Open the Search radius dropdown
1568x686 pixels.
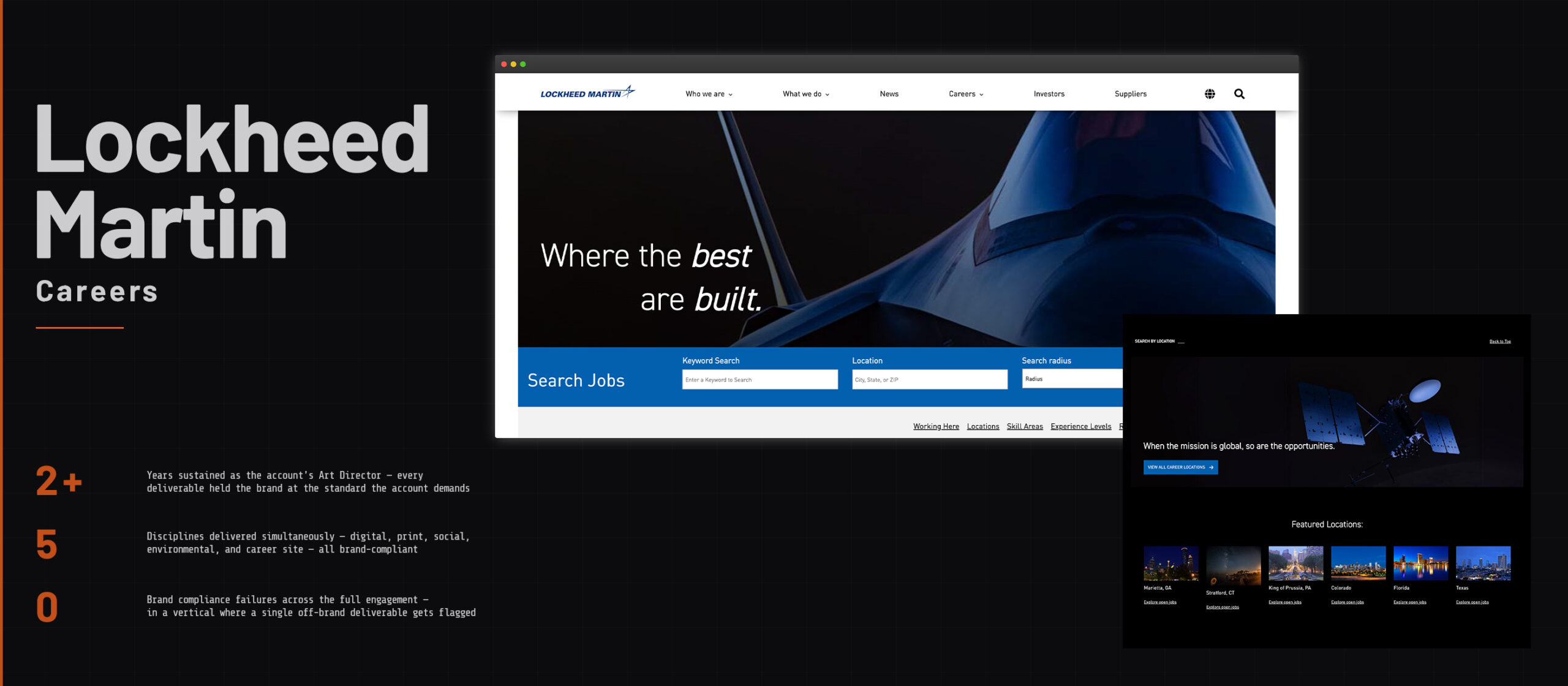[1072, 379]
